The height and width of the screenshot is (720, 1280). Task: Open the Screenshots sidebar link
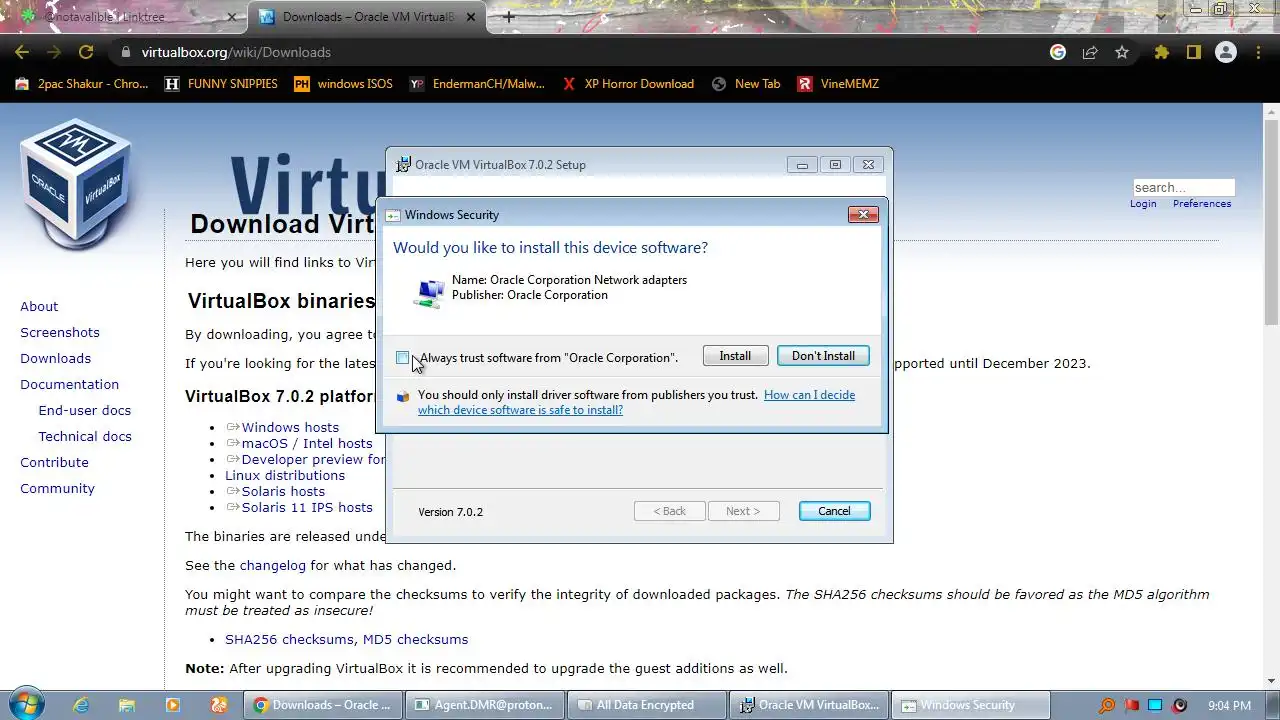[60, 332]
